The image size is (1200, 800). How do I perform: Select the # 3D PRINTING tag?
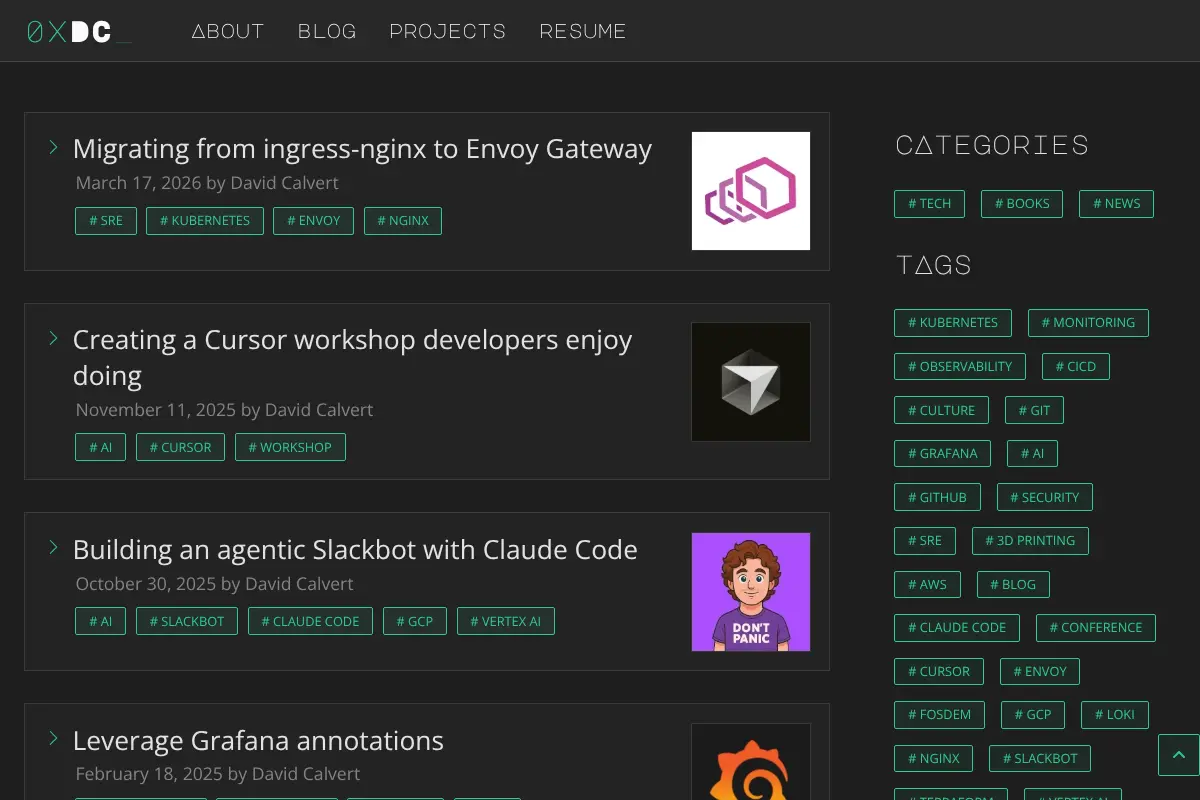point(1030,540)
